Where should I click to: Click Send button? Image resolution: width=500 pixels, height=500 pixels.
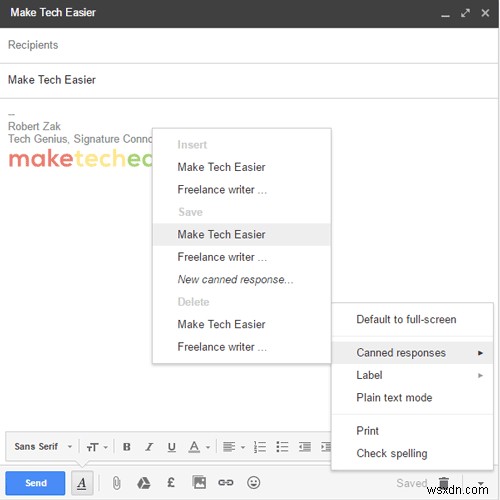point(35,483)
